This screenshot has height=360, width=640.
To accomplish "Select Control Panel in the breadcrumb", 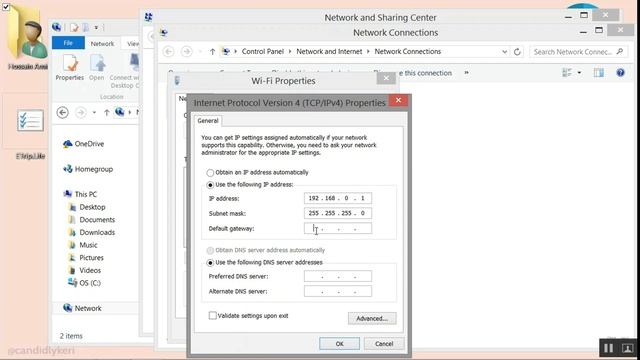I will point(262,51).
